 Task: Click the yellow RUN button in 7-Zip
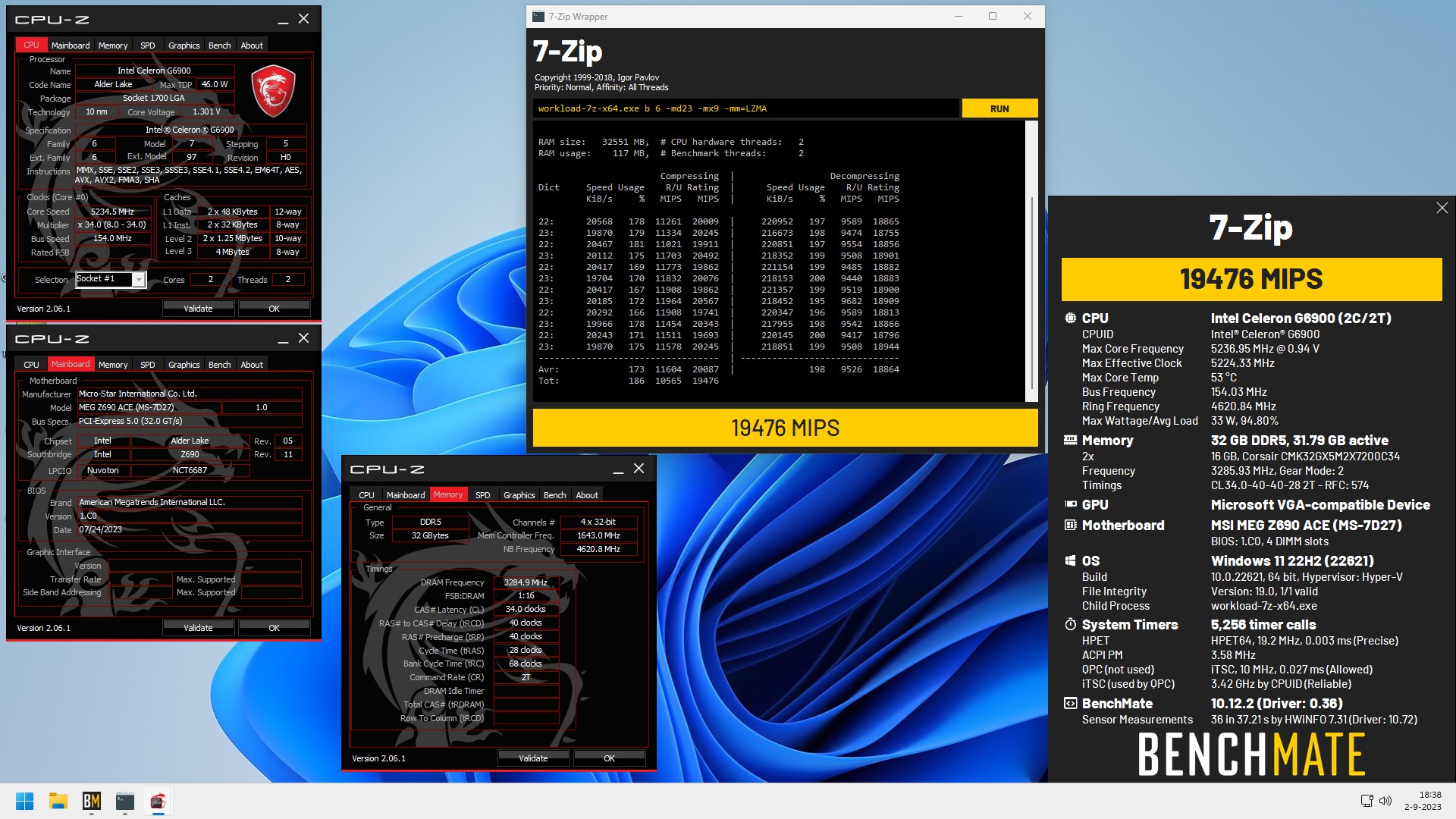[x=999, y=108]
